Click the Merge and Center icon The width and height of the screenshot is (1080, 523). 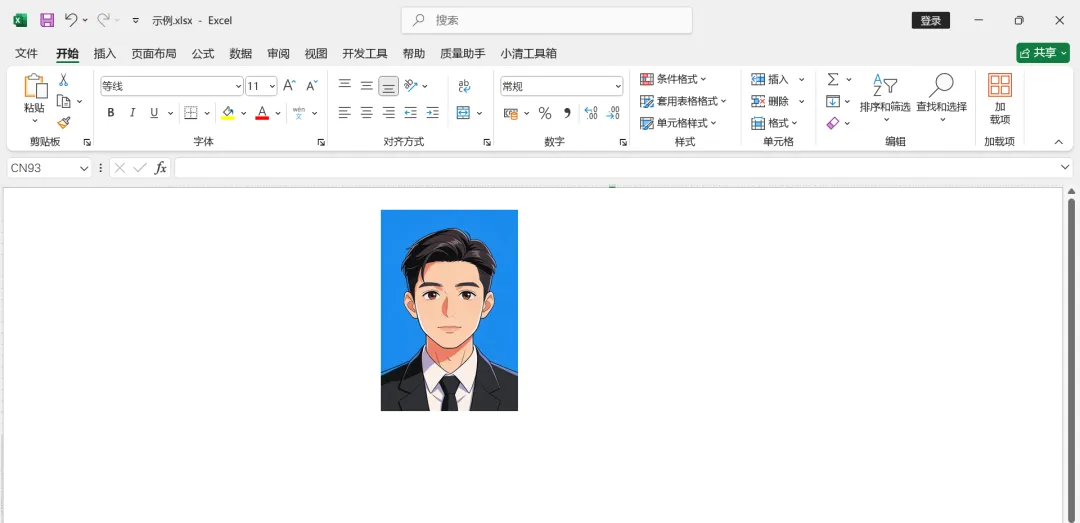(x=464, y=113)
